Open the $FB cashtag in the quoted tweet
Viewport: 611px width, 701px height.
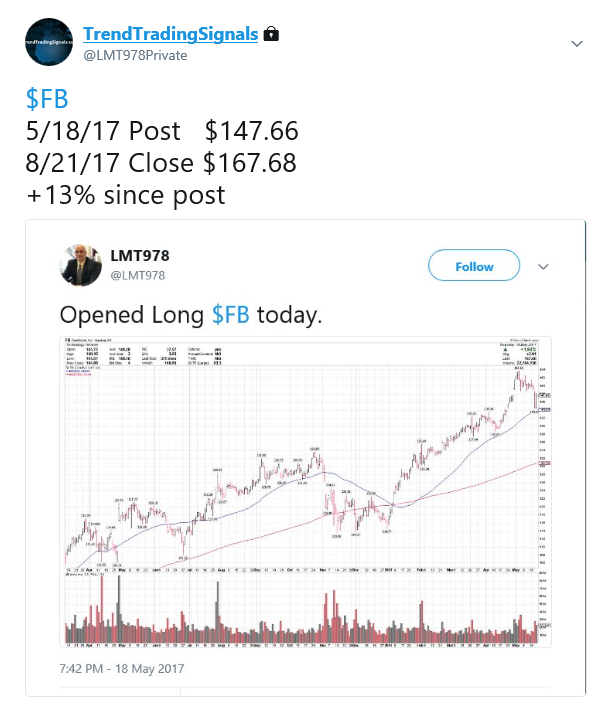(x=231, y=314)
